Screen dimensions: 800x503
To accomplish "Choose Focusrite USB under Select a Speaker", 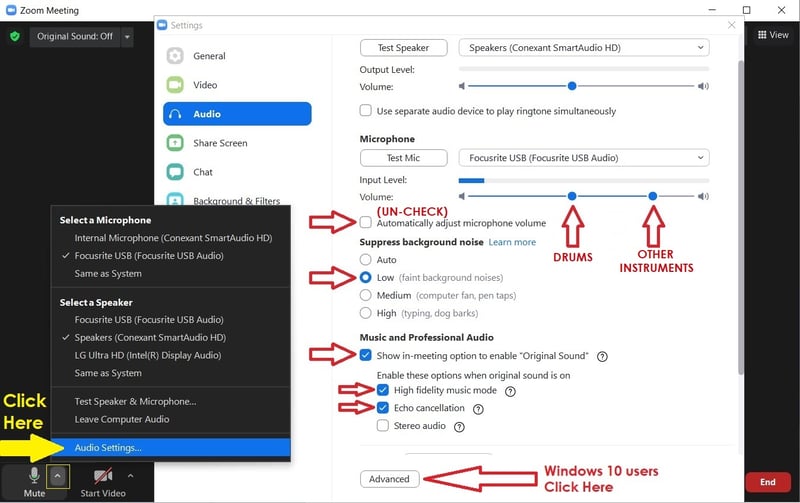I will [x=149, y=319].
